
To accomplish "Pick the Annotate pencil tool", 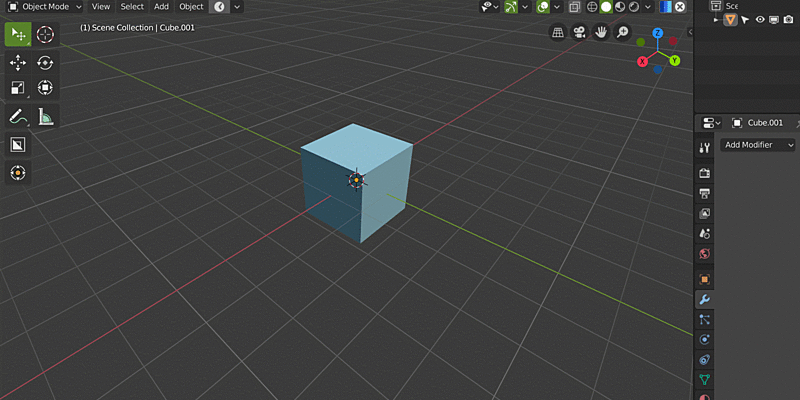I will point(18,117).
